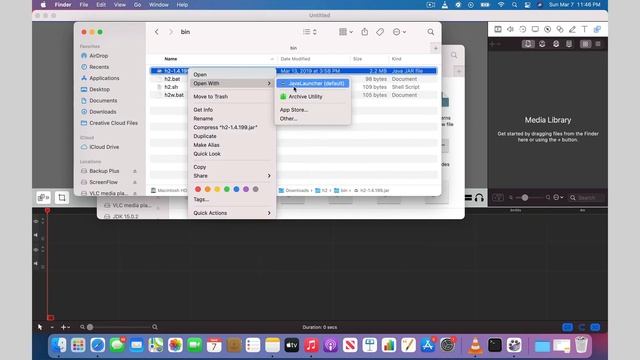Viewport: 640px width, 360px height.
Task: Click Finder search magnifier icon
Action: (431, 32)
